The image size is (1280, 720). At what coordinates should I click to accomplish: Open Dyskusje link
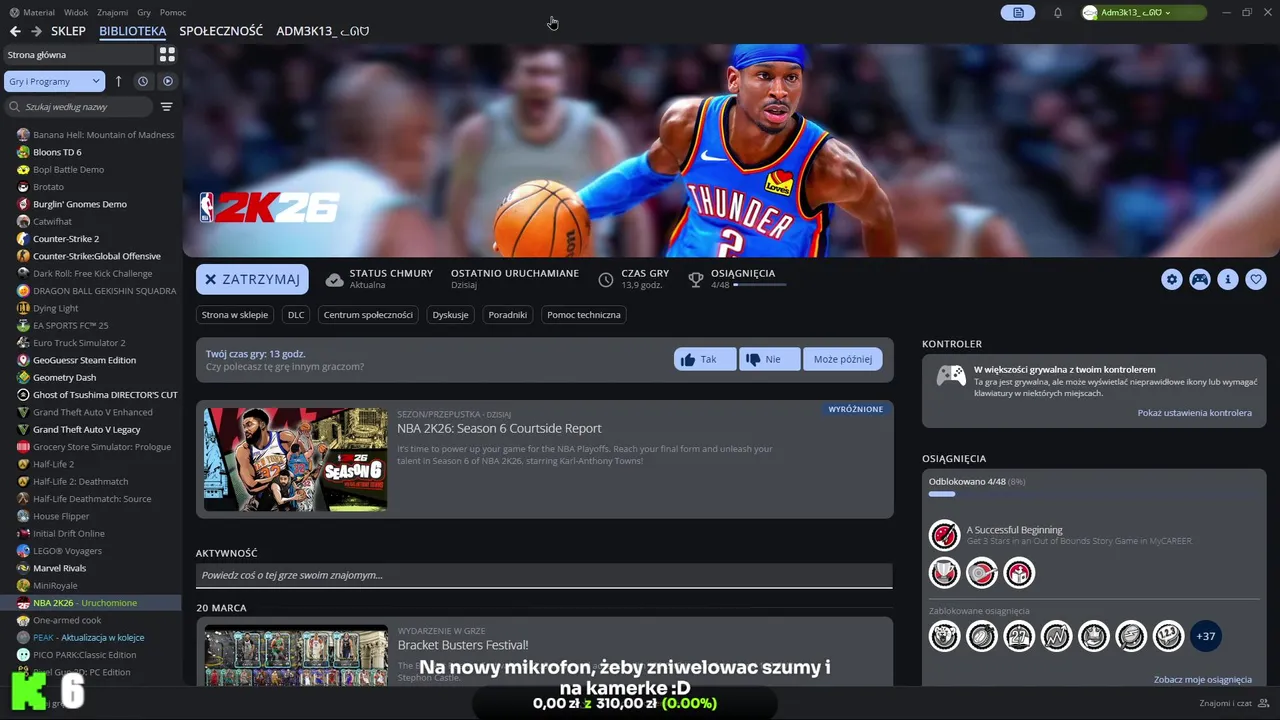(x=450, y=315)
